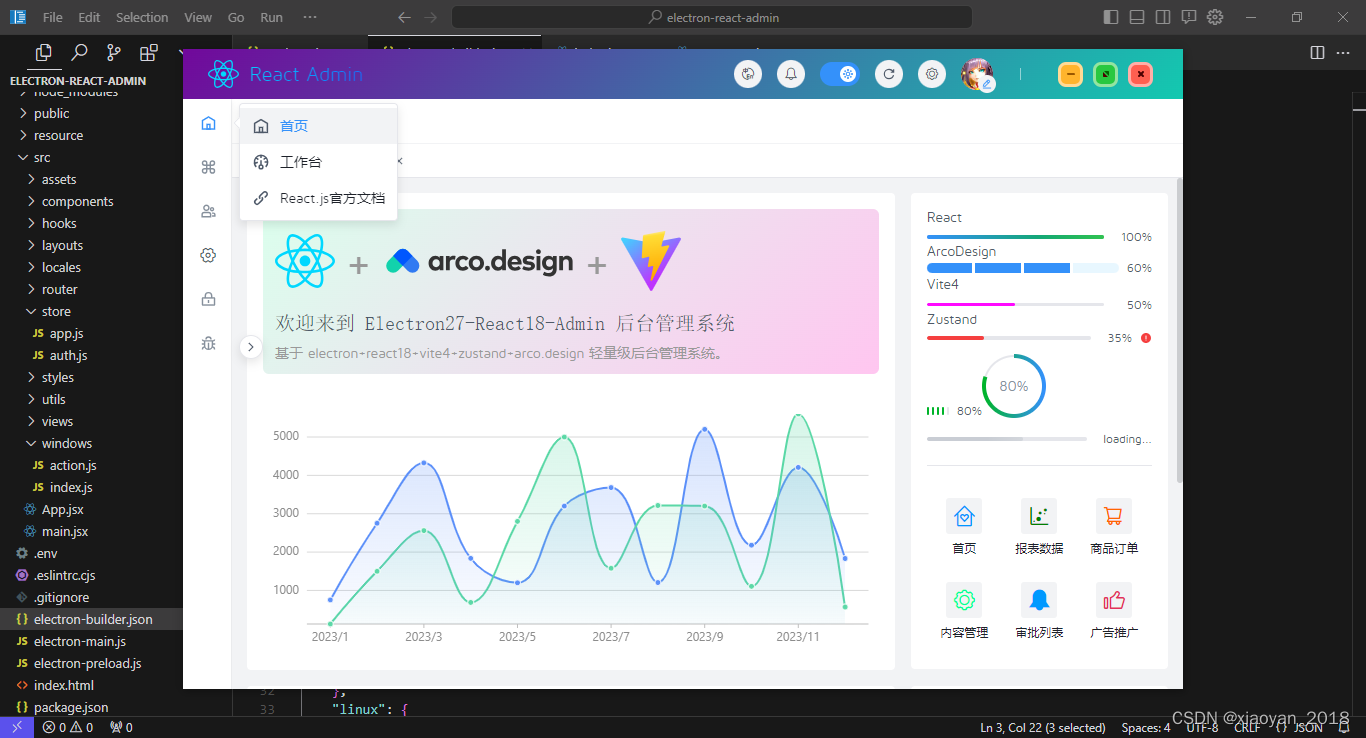Click the 广告推广 thumbs-up shortcut icon
Viewport: 1366px width, 738px height.
1114,600
